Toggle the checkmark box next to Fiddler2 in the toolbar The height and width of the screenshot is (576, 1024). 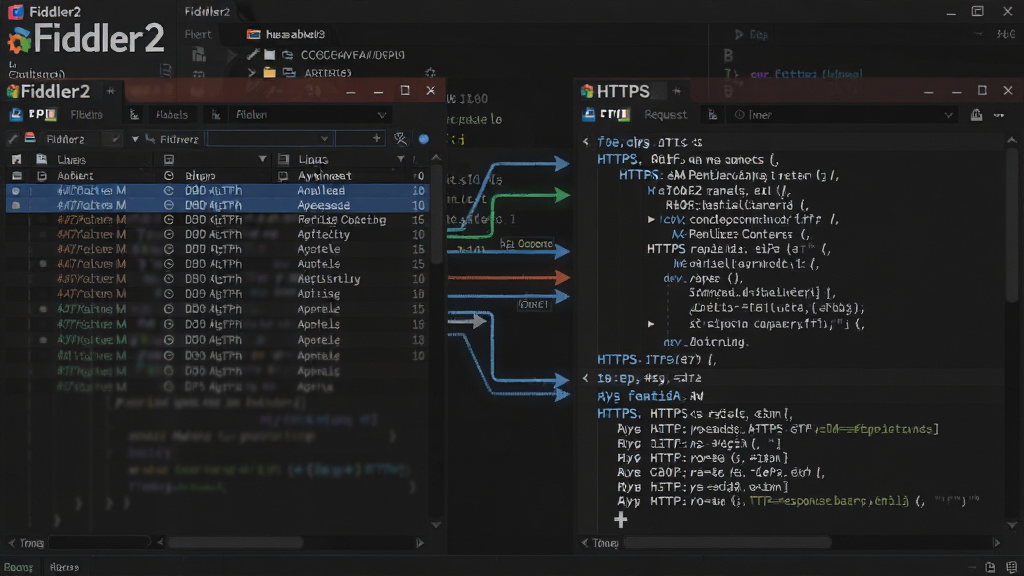[115, 139]
